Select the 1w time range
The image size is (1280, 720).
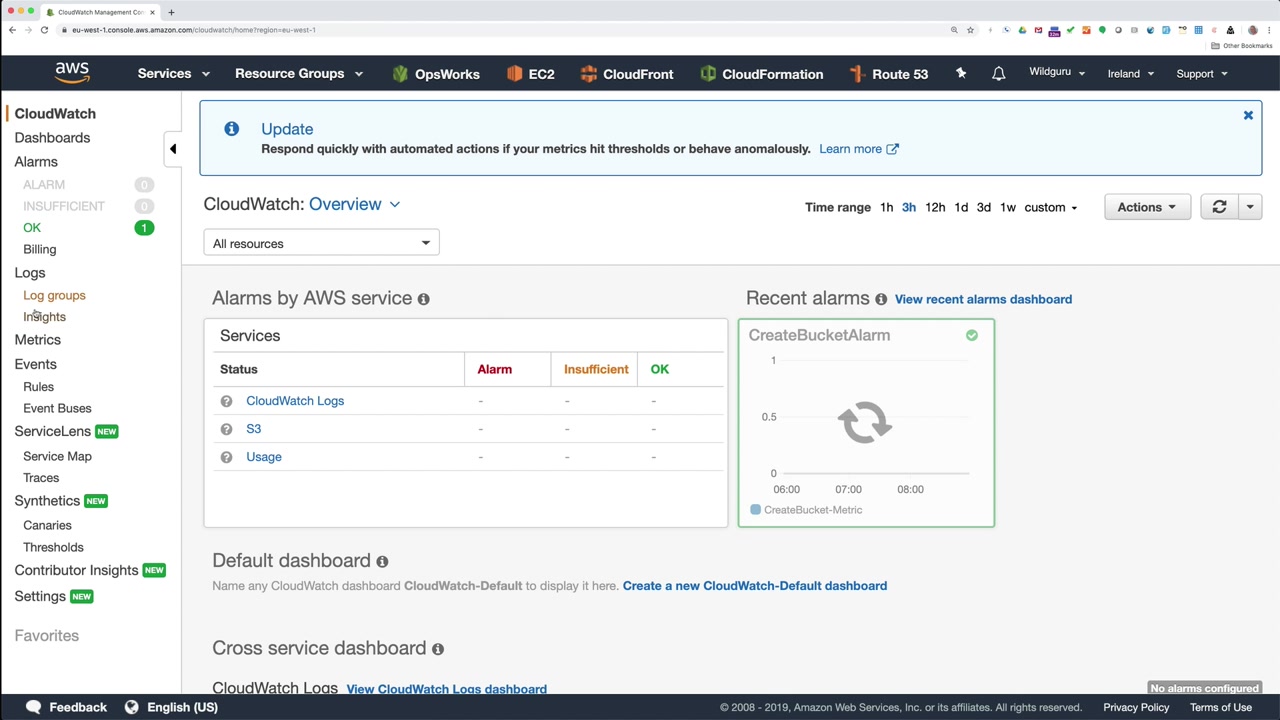click(x=1008, y=207)
